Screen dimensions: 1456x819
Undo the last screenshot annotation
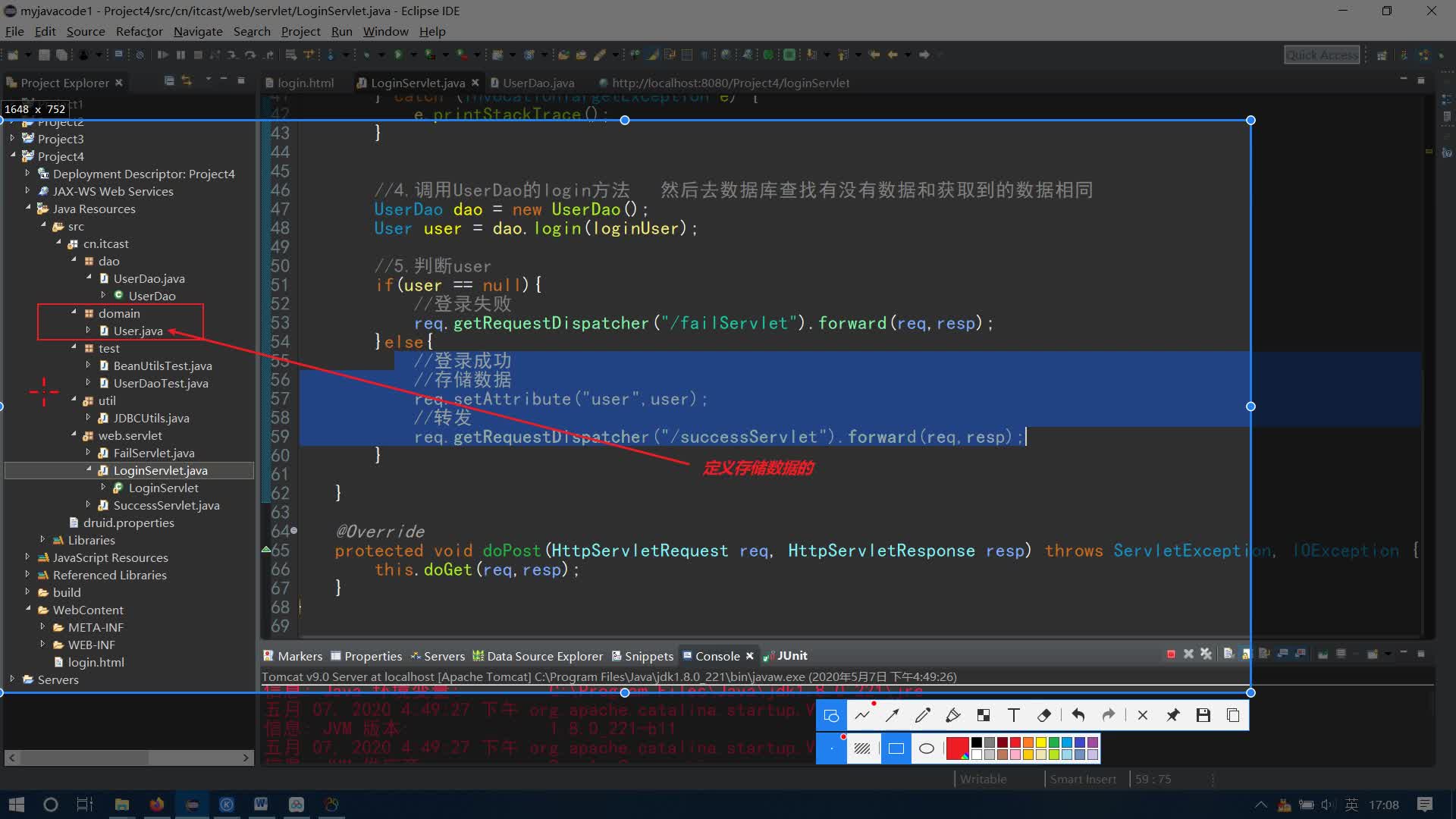(1078, 715)
